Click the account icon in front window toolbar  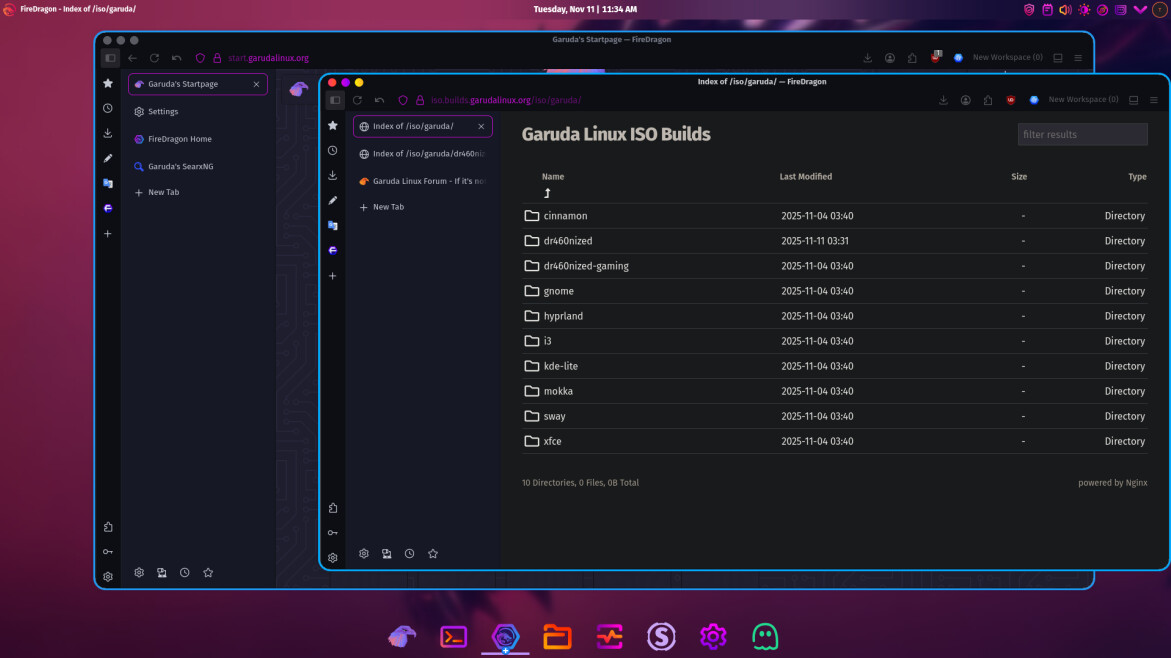[x=965, y=100]
